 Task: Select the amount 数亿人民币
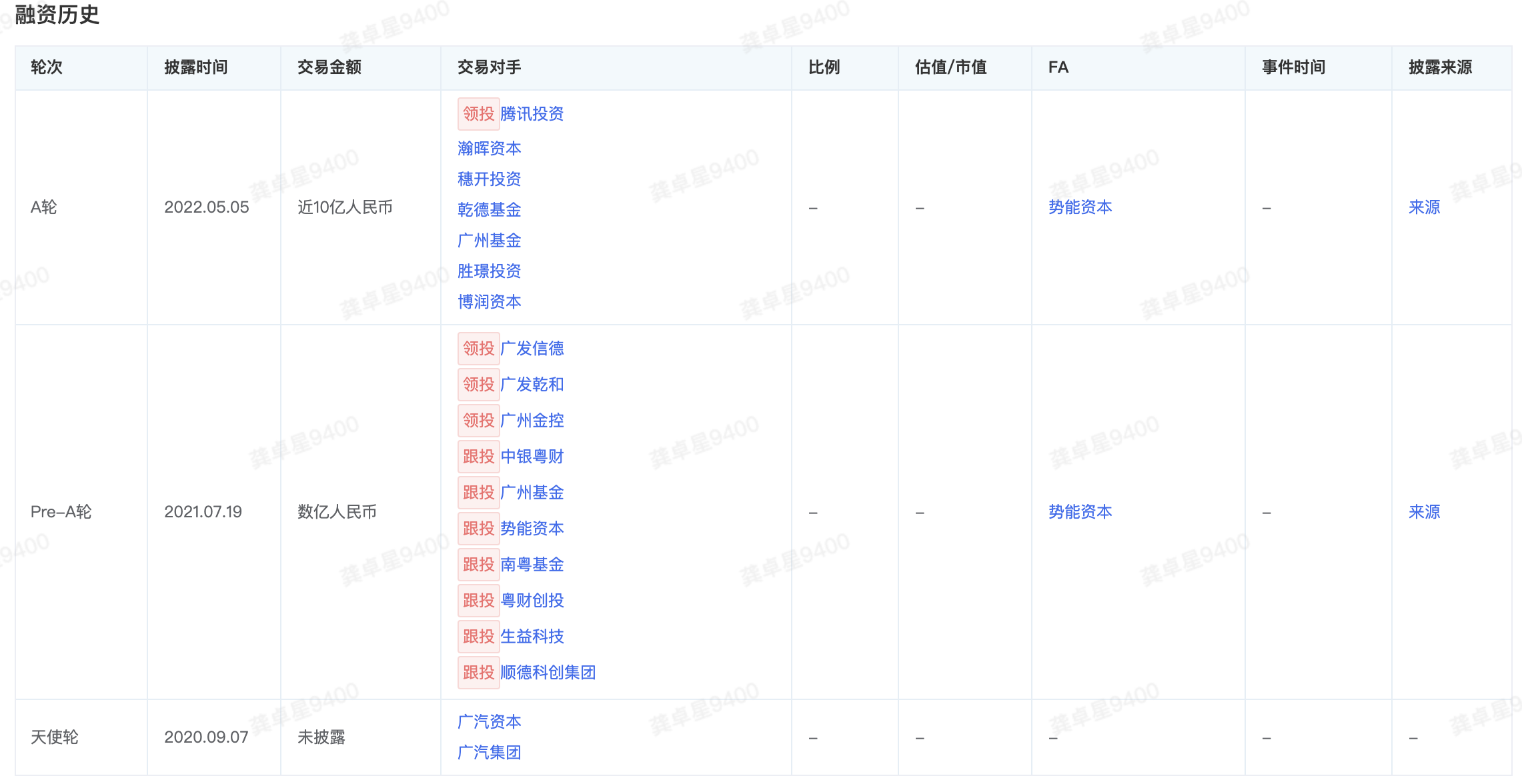tap(337, 511)
